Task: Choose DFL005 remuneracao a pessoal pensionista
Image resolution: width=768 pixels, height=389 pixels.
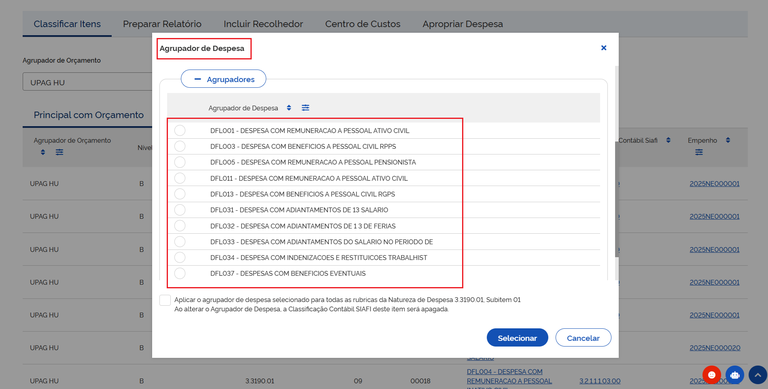Action: click(180, 162)
